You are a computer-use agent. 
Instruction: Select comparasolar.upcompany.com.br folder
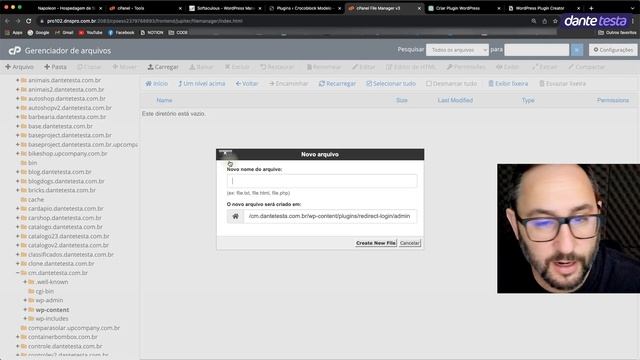click(x=74, y=328)
